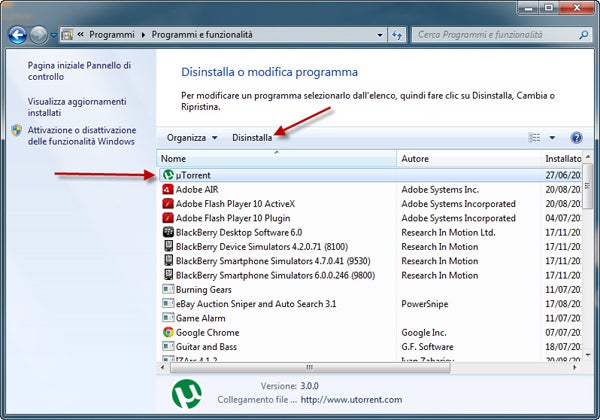The width and height of the screenshot is (600, 420).
Task: Navigate to the Programmi breadcrumb
Action: (112, 35)
